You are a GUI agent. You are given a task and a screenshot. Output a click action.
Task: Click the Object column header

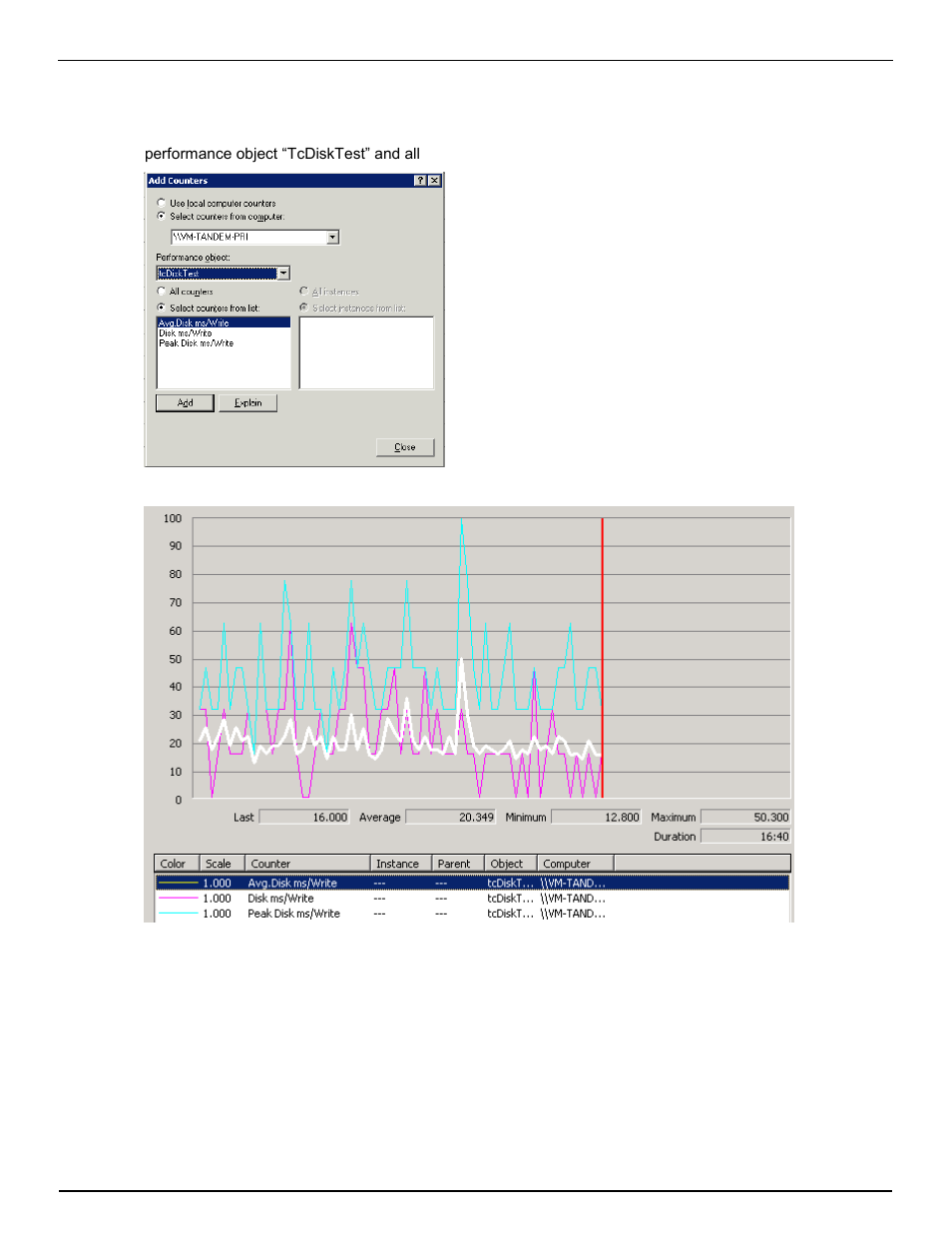[x=511, y=864]
